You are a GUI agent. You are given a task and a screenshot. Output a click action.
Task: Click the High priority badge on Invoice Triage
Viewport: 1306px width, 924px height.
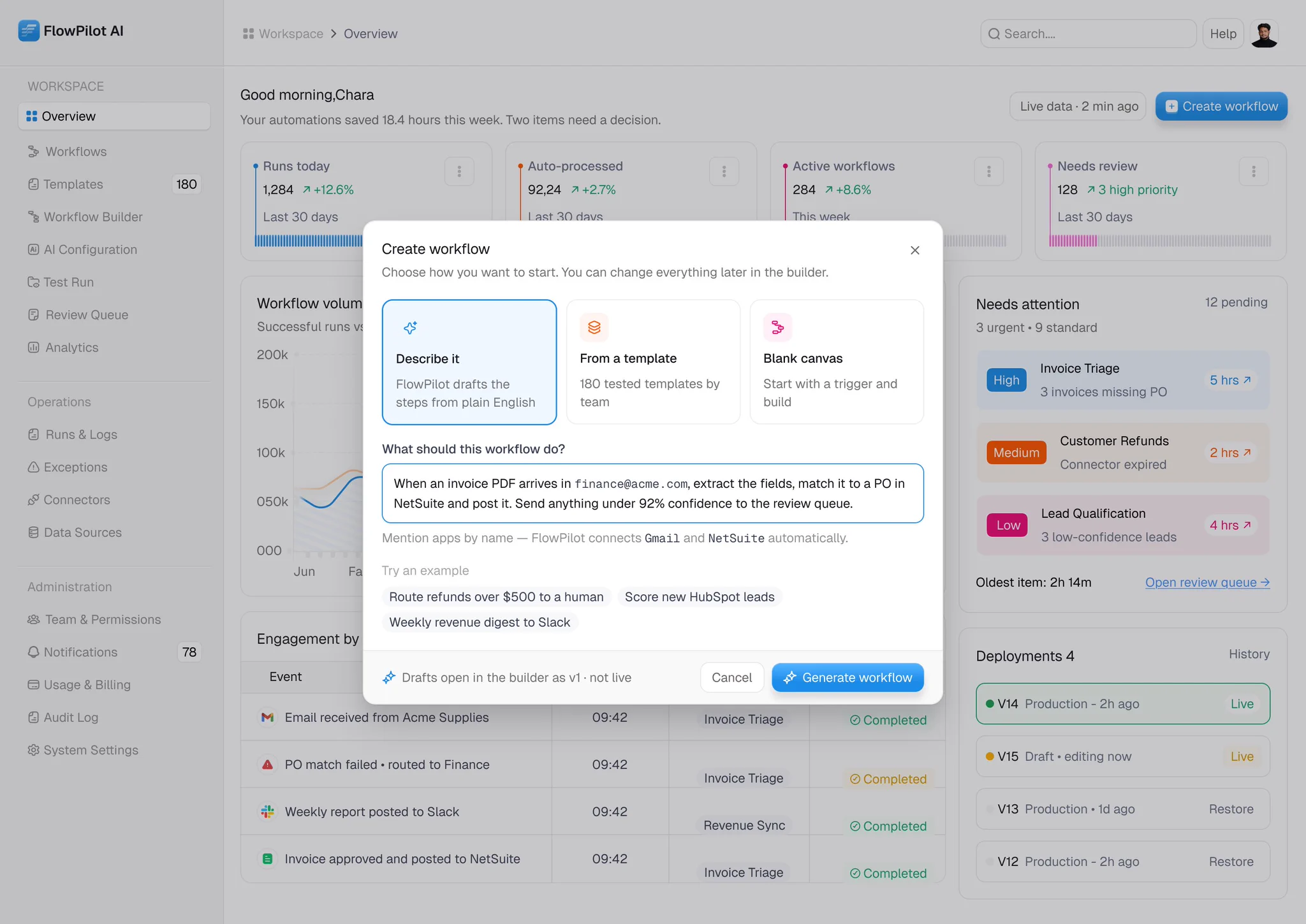point(1006,380)
